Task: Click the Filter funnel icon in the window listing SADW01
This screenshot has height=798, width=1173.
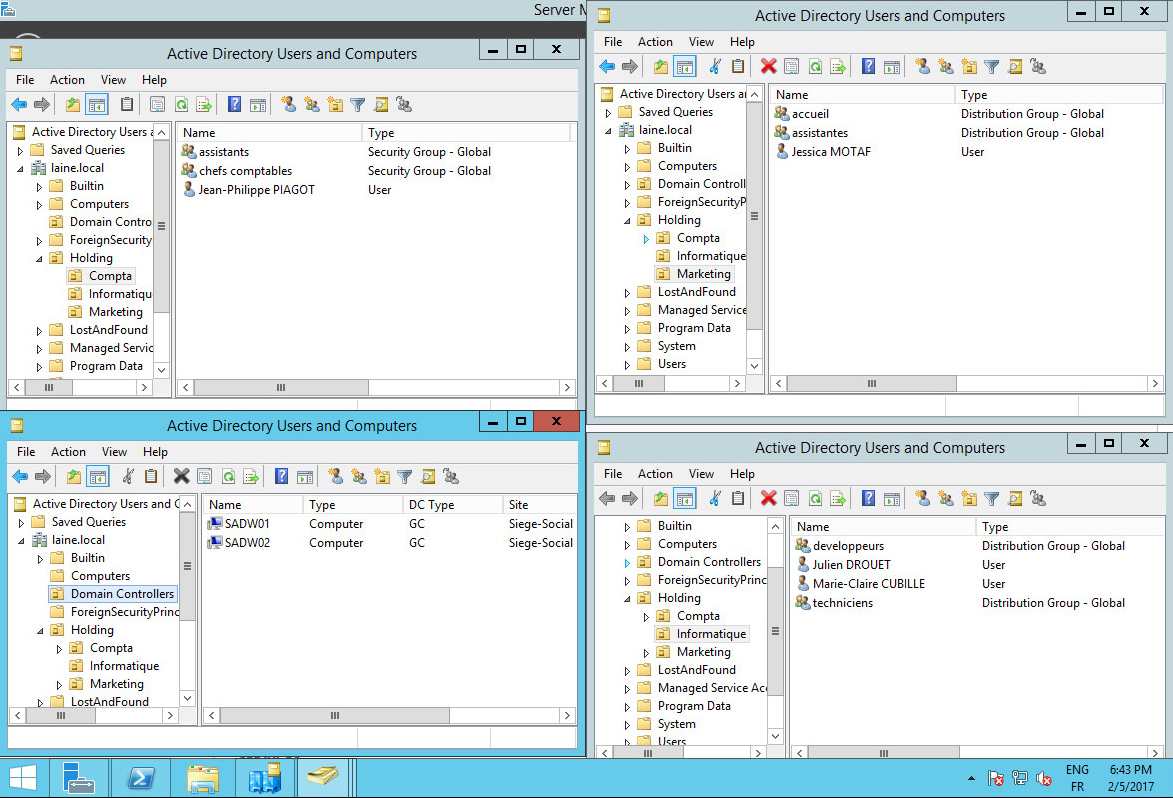Action: click(405, 476)
